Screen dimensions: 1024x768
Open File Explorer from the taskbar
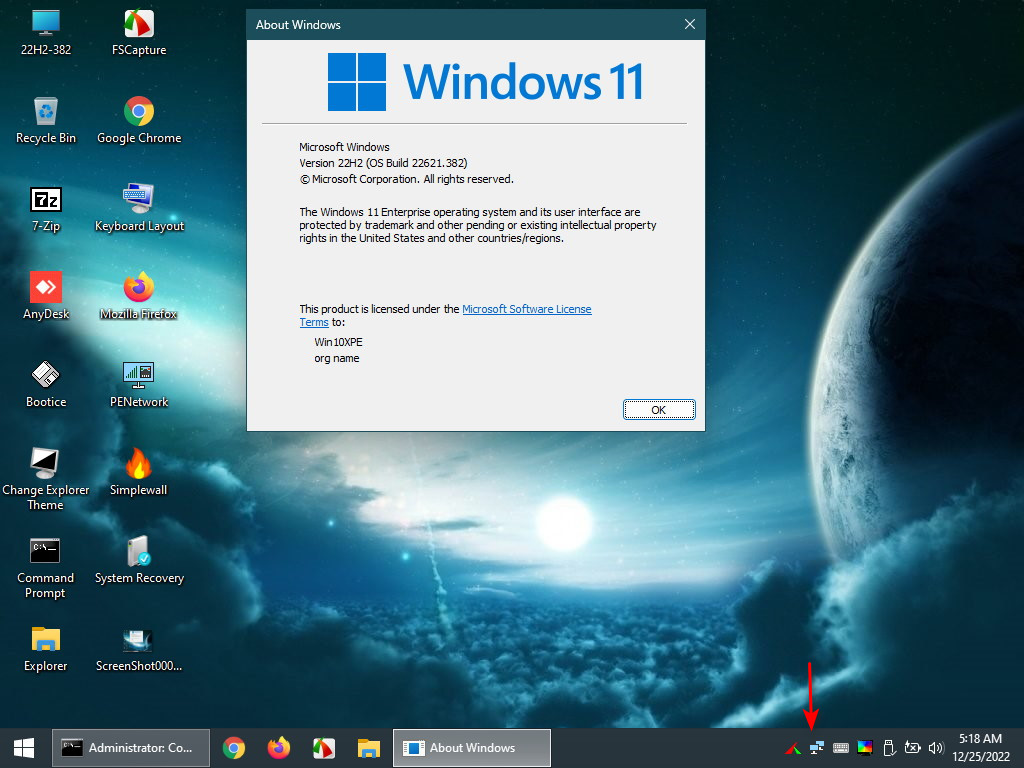pos(369,748)
